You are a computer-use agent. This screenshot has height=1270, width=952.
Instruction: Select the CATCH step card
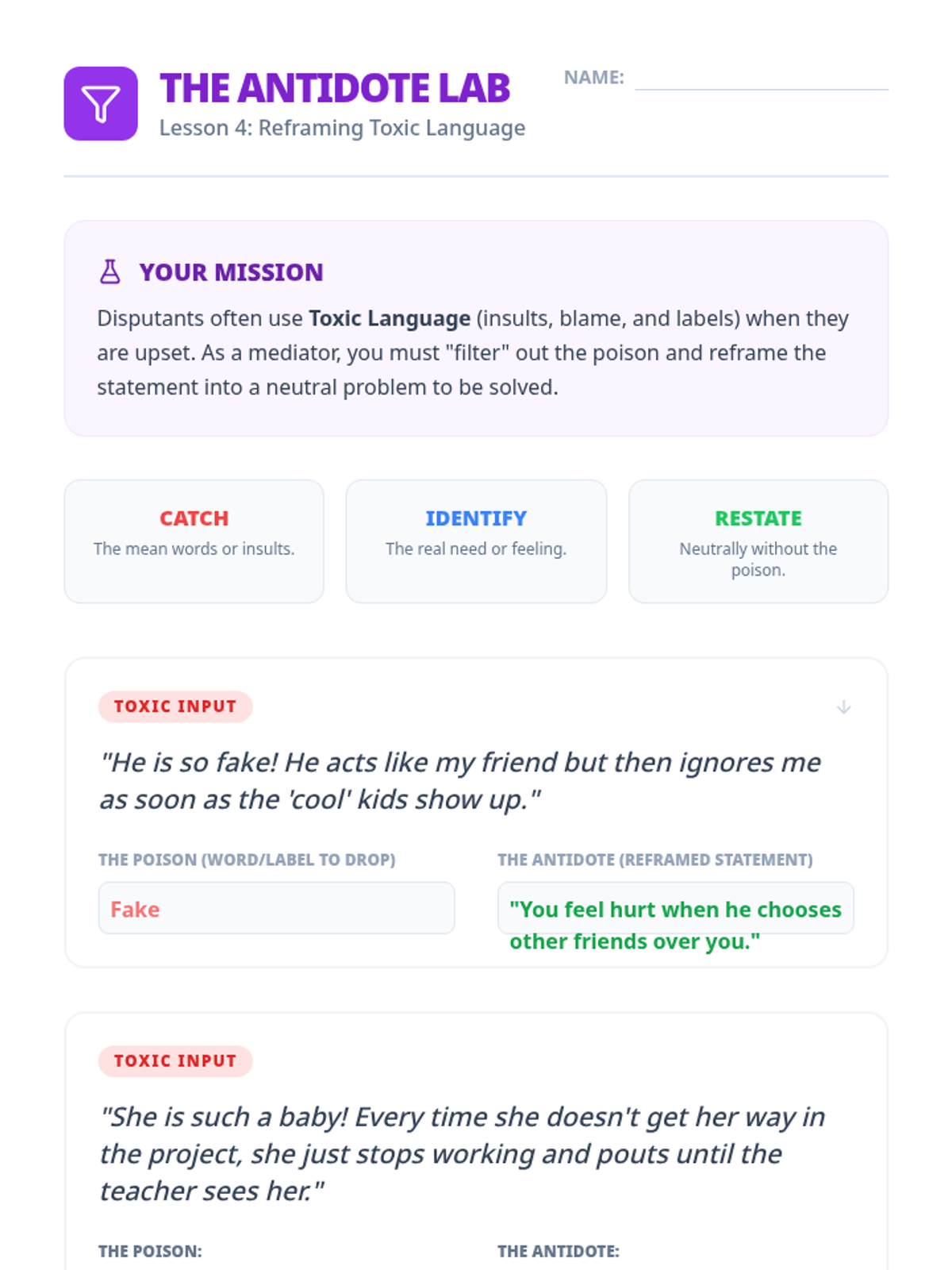coord(194,541)
